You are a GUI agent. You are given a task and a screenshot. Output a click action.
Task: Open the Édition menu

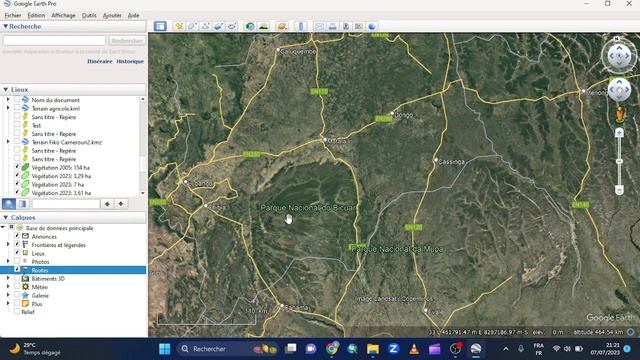click(x=36, y=15)
